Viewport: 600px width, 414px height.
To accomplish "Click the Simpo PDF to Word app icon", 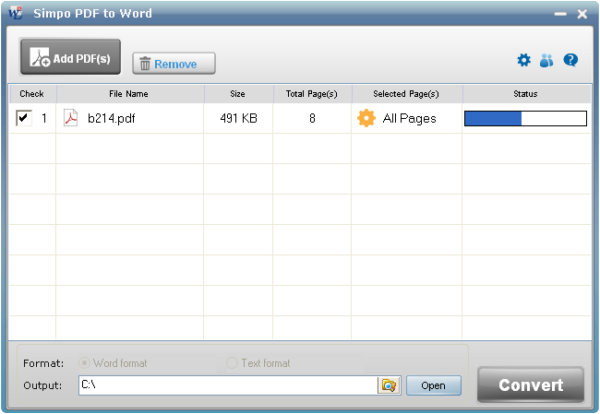I will click(16, 13).
